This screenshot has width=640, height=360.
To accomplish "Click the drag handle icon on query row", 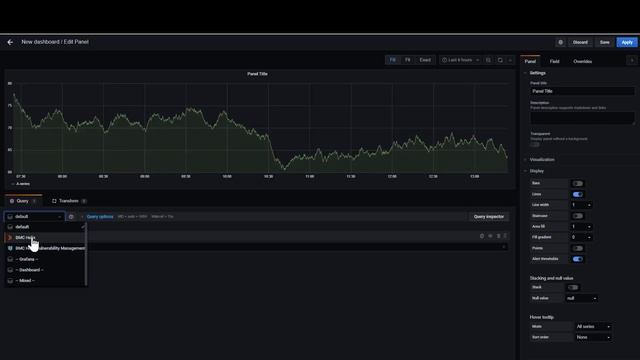I will [x=505, y=236].
